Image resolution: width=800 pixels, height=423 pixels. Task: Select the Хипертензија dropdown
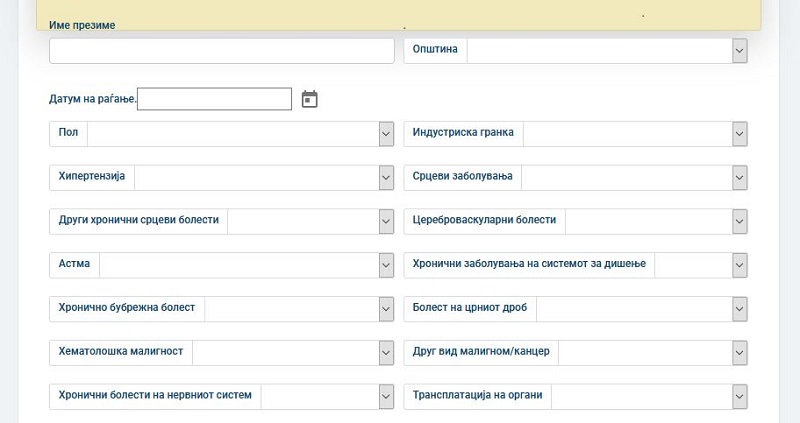(264, 178)
